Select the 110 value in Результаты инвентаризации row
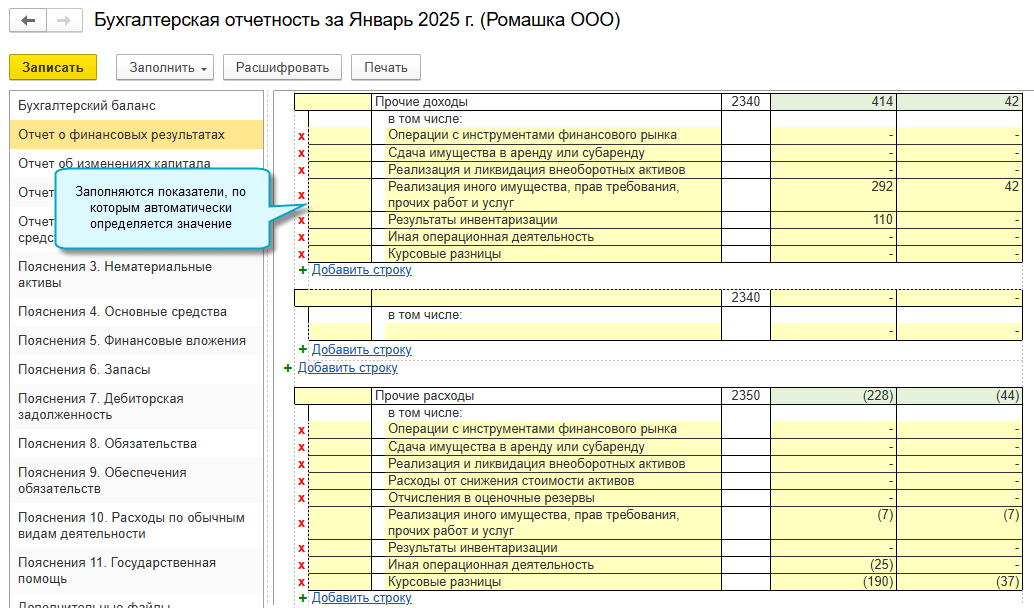1034x608 pixels. tap(833, 220)
